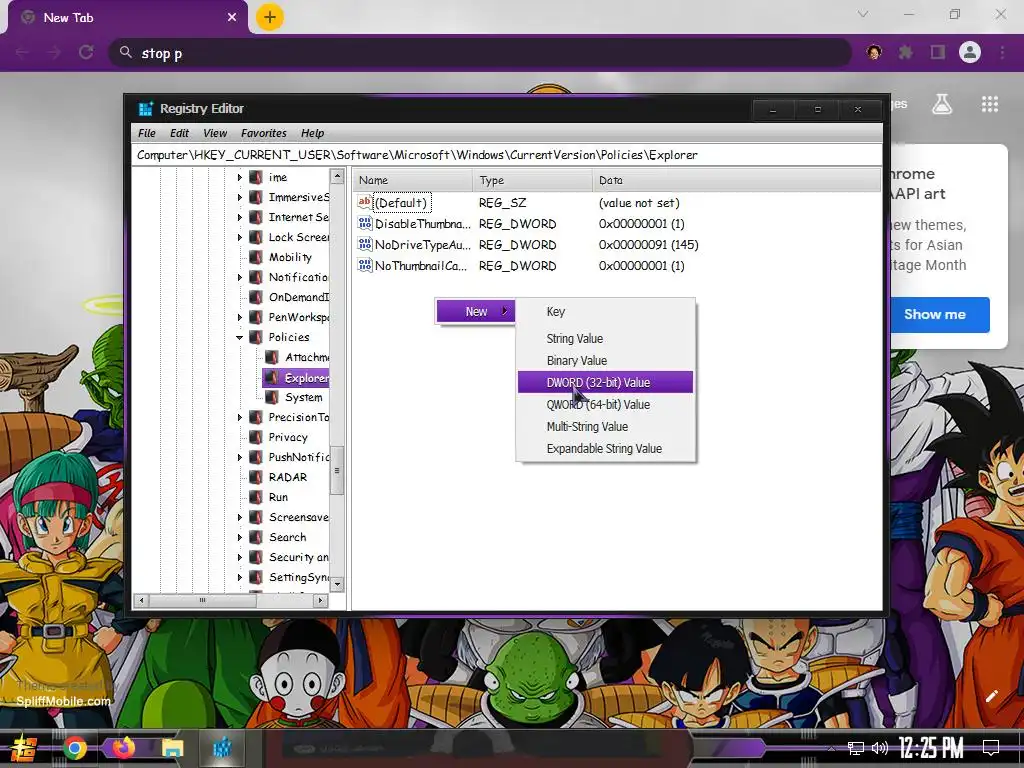Pick String Value in New submenu
1024x768 pixels.
pos(605,339)
